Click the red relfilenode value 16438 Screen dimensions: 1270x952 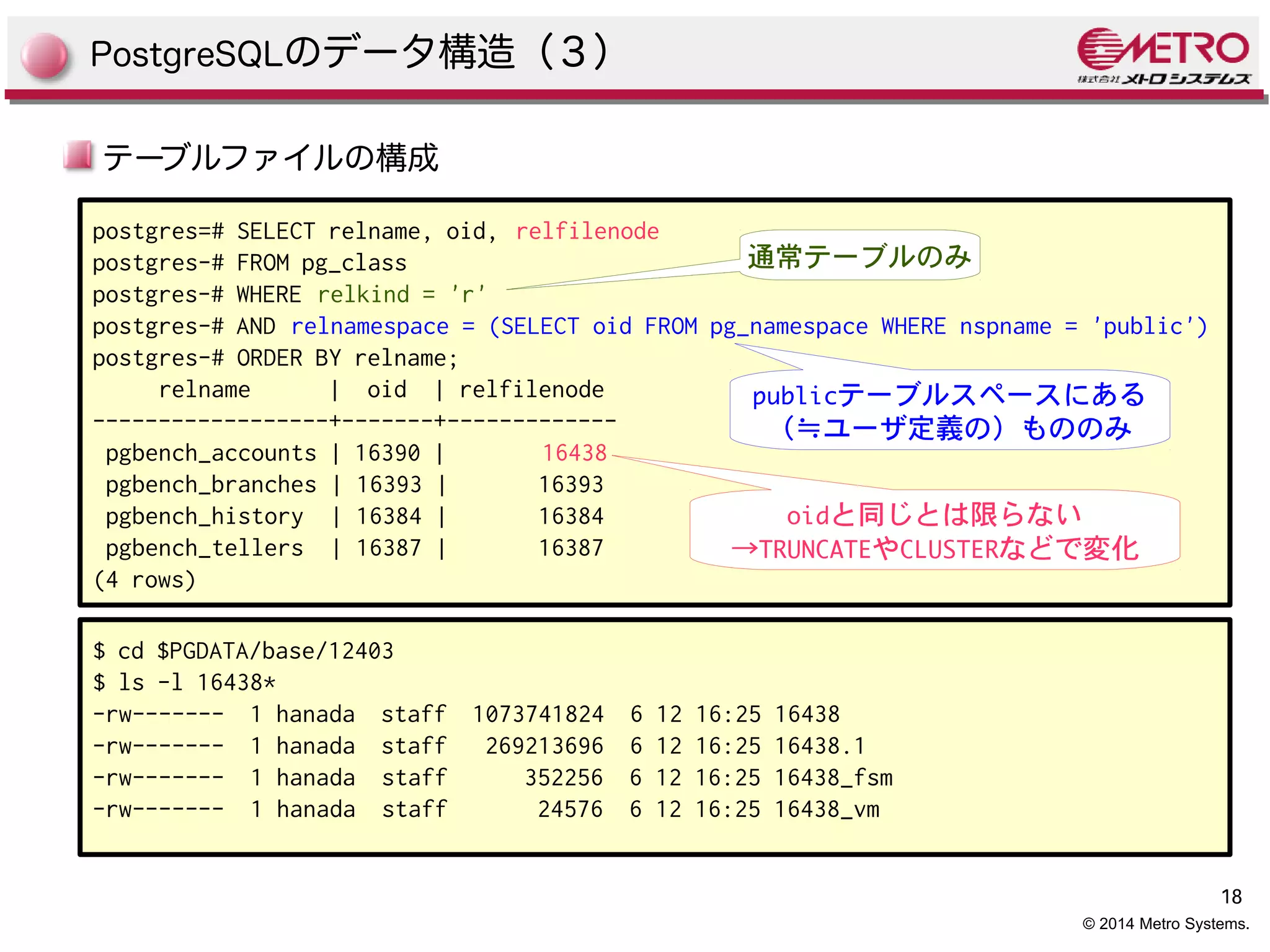point(575,453)
